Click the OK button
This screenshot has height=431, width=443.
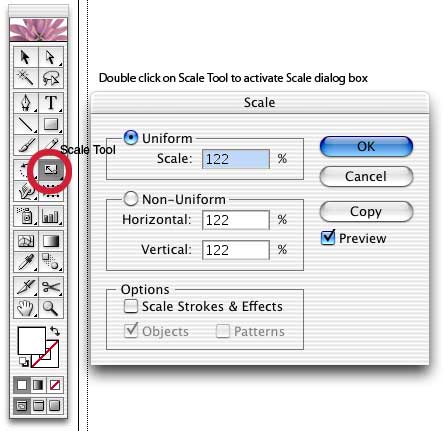tap(366, 147)
